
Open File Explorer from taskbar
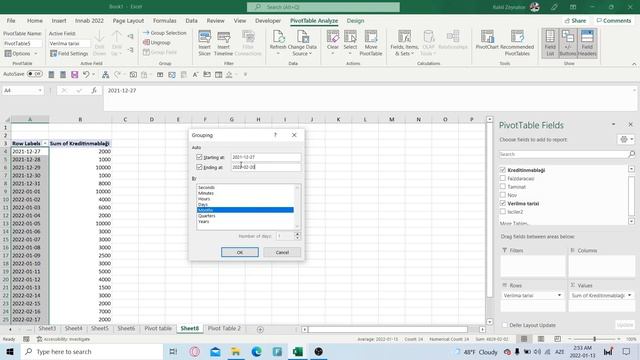coord(236,351)
